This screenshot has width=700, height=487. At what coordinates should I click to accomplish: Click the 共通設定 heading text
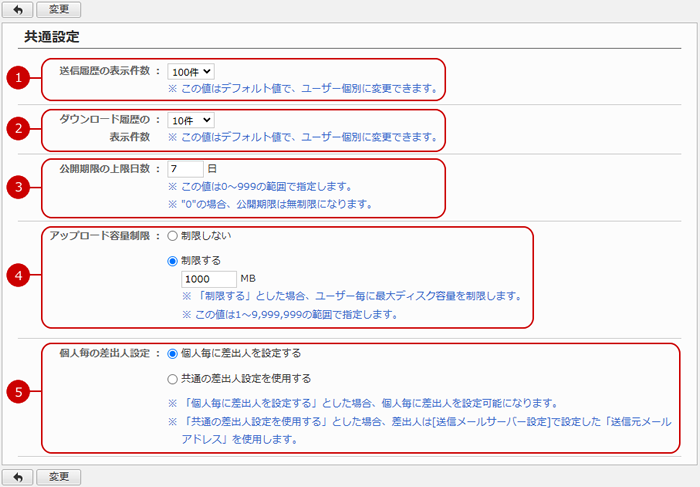(x=52, y=37)
